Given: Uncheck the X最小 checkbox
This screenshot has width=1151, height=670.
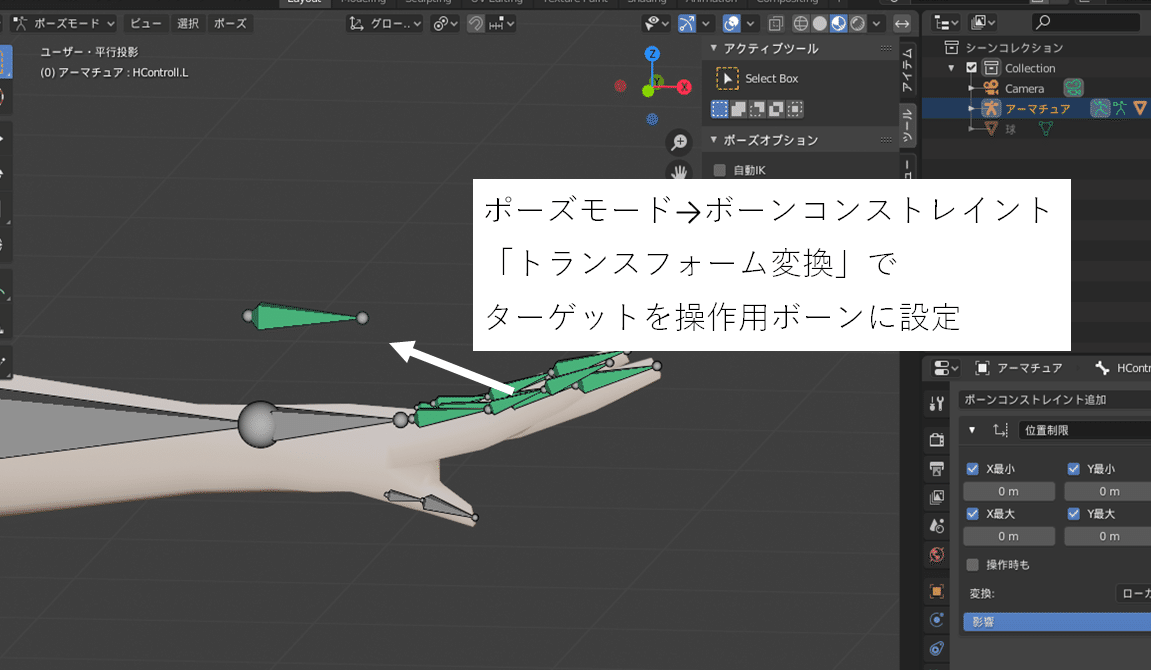Looking at the screenshot, I should (x=973, y=469).
